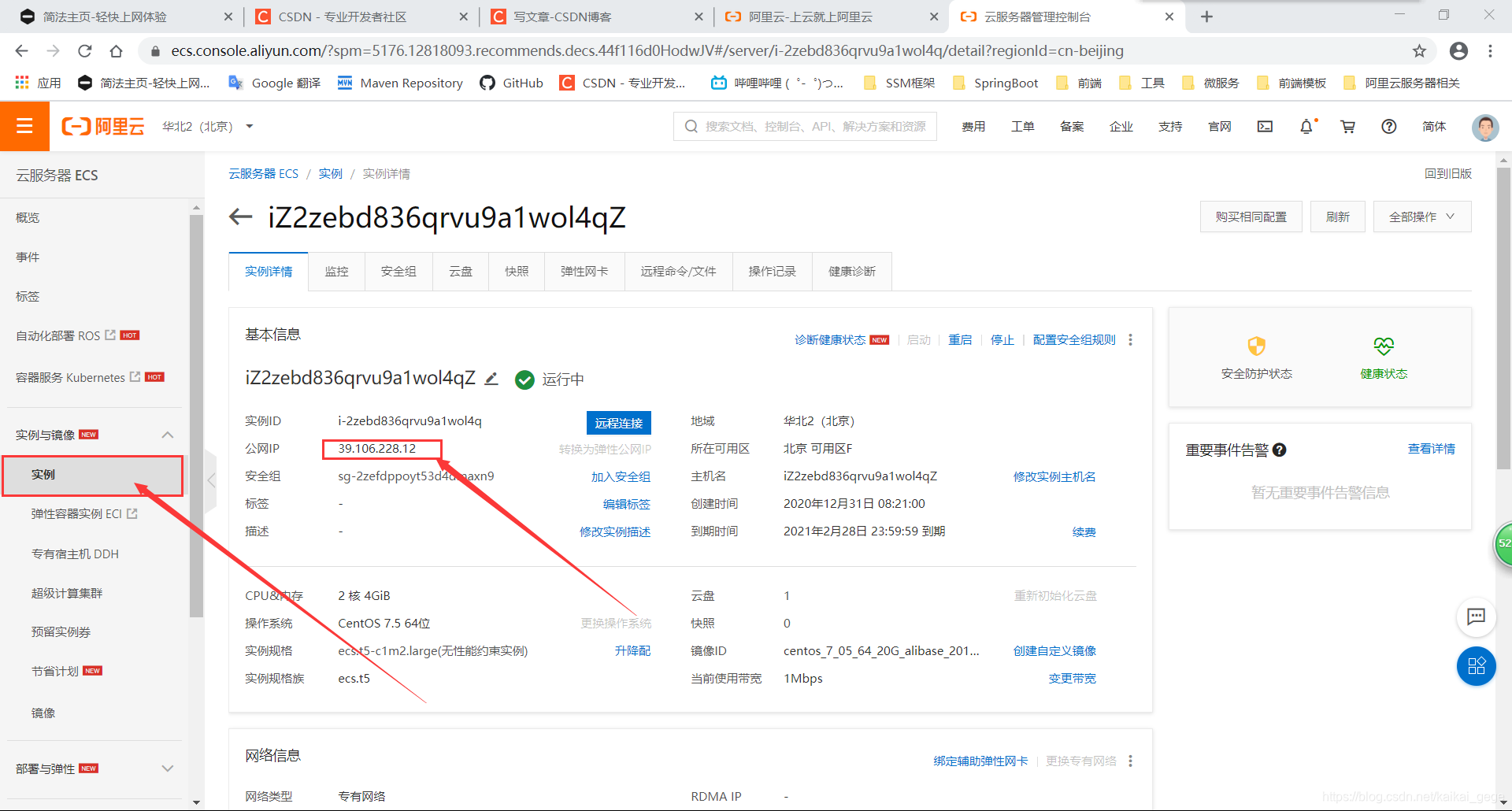Screen dimensions: 1512x811
Task: Switch to the 云盘 tab
Action: tap(461, 271)
